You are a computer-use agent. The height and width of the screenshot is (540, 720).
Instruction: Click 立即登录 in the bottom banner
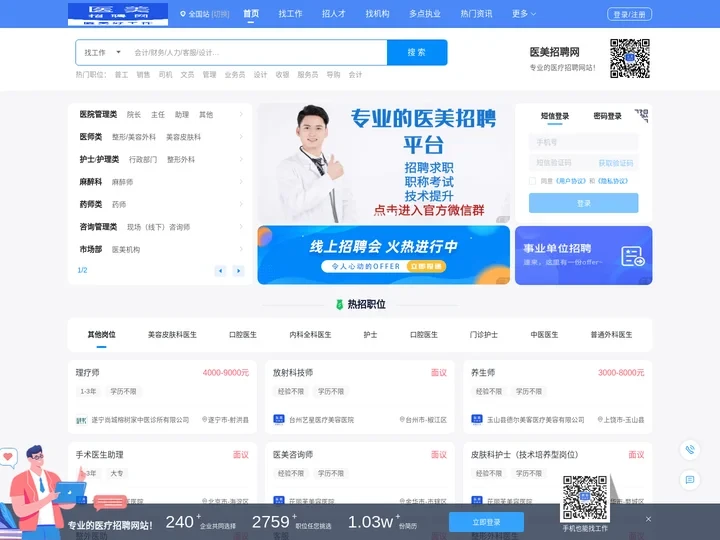[486, 522]
